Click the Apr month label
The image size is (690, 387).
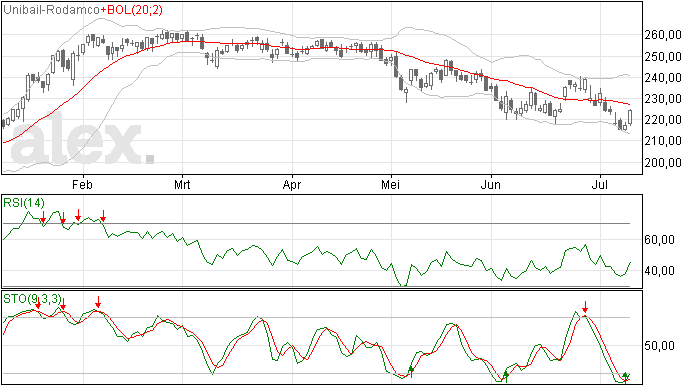(292, 184)
